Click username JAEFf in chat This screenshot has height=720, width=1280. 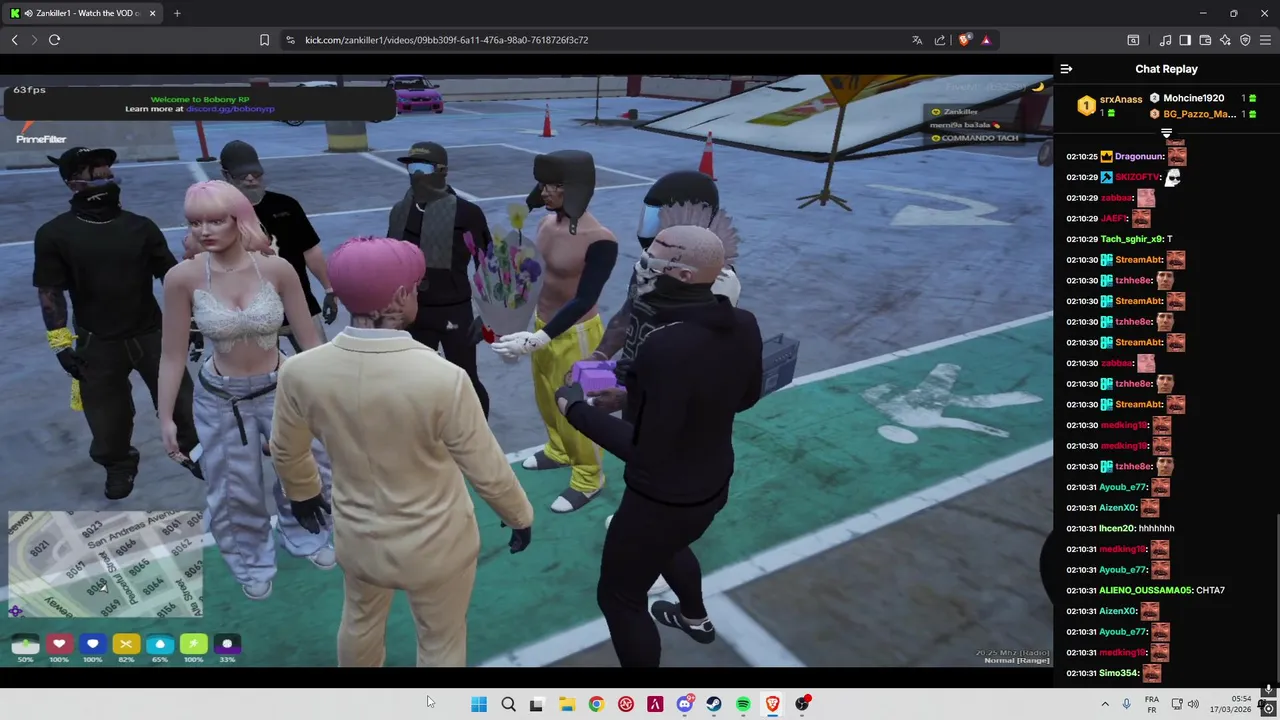[1113, 218]
